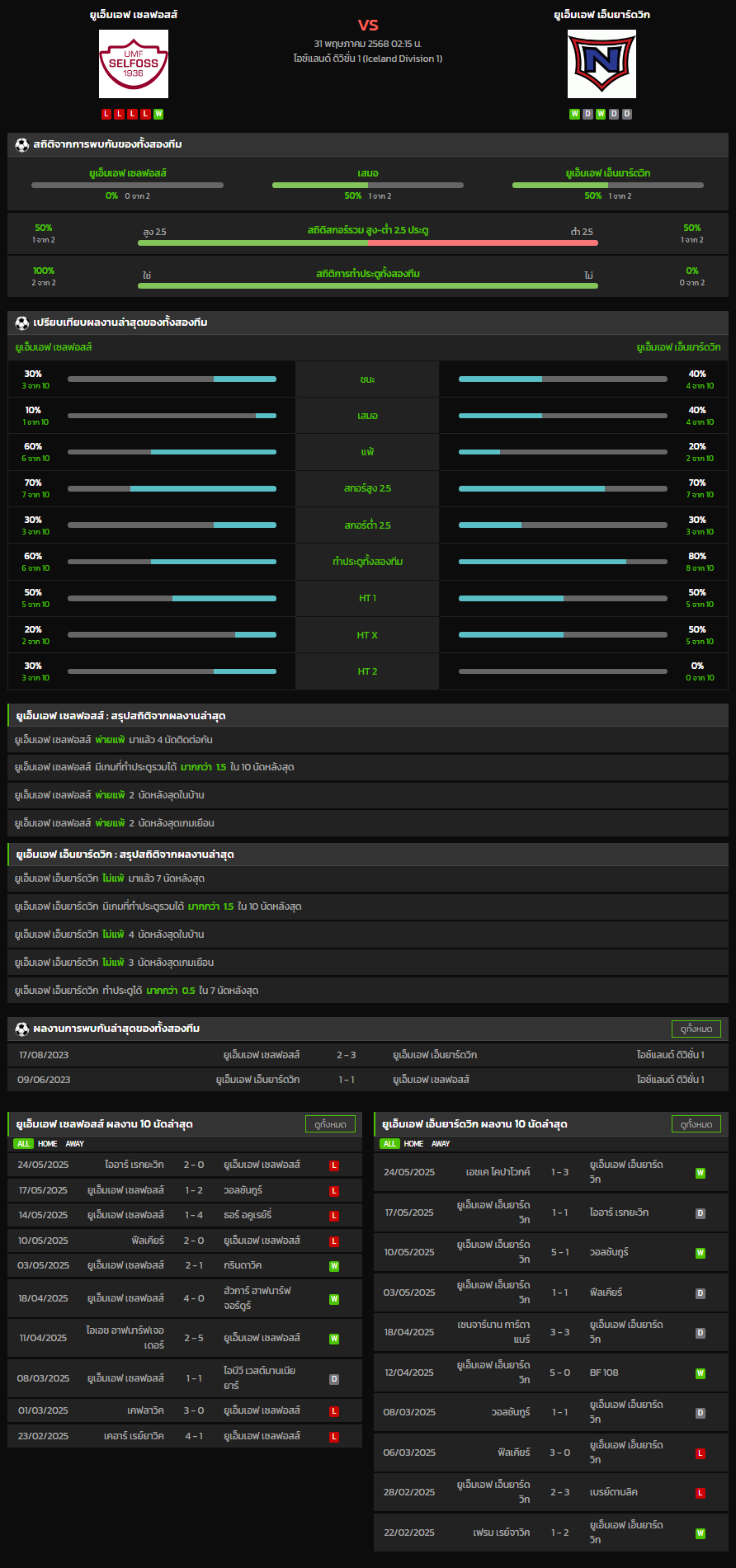Click the Njarðvík team logo
This screenshot has height=1568, width=736.
pos(602,64)
